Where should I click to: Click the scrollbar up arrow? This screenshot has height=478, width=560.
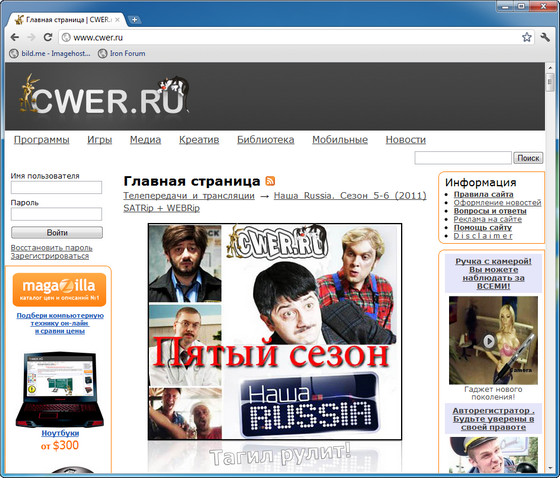click(550, 67)
